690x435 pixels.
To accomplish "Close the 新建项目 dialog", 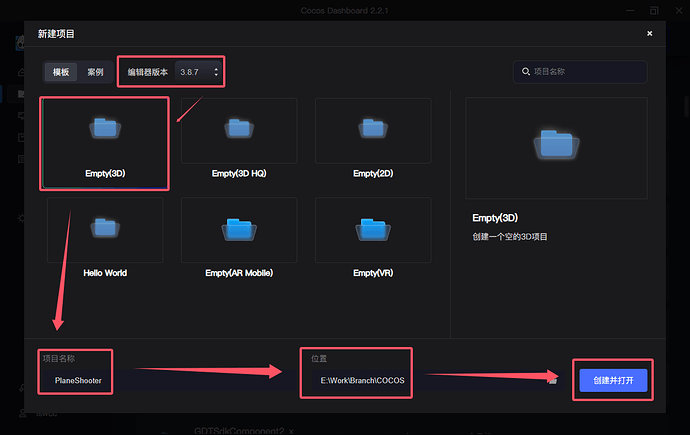I will coord(650,33).
